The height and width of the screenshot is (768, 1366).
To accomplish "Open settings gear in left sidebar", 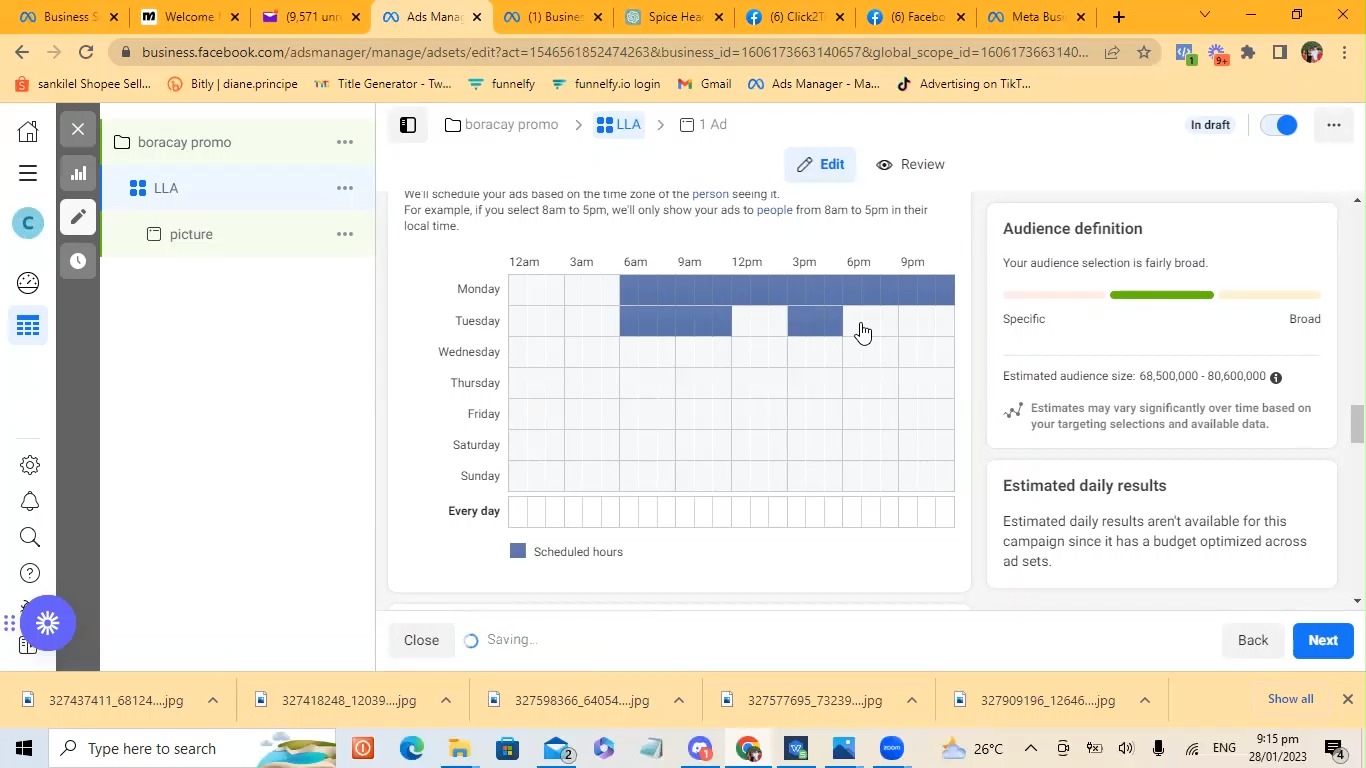I will [30, 464].
